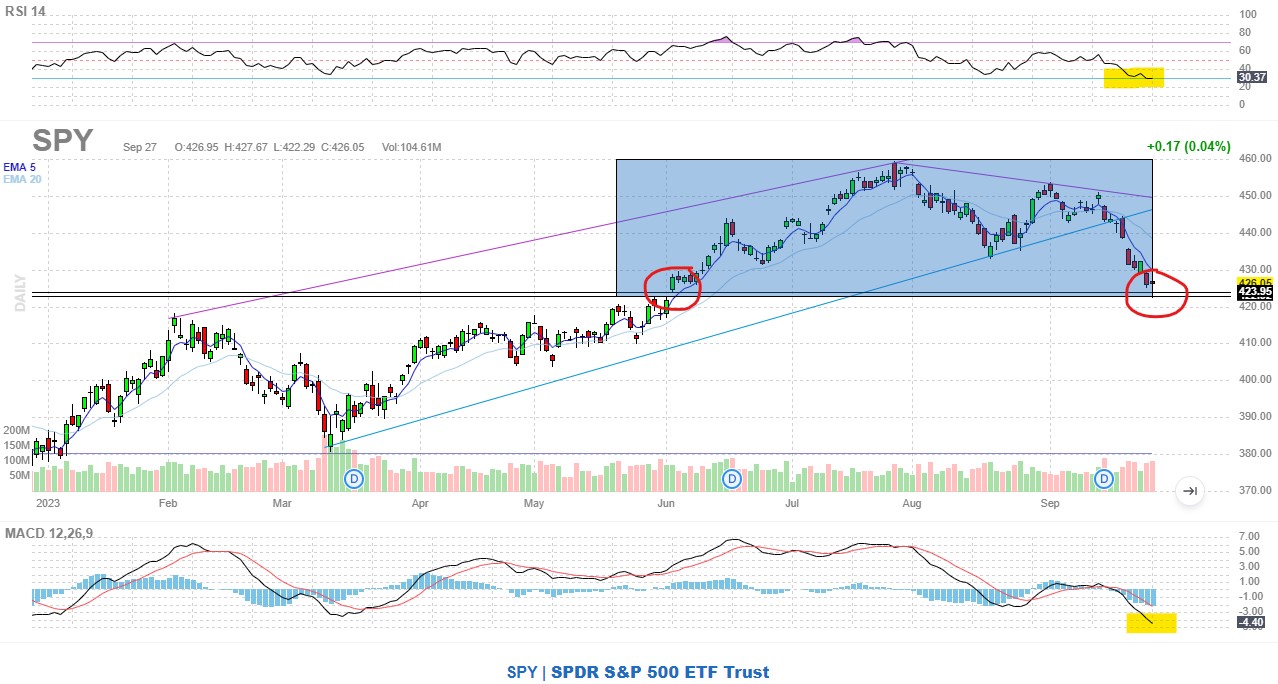Click the SPY | SPDR S&P 500 ETF Trust title
The width and height of the screenshot is (1278, 684).
pos(638,672)
